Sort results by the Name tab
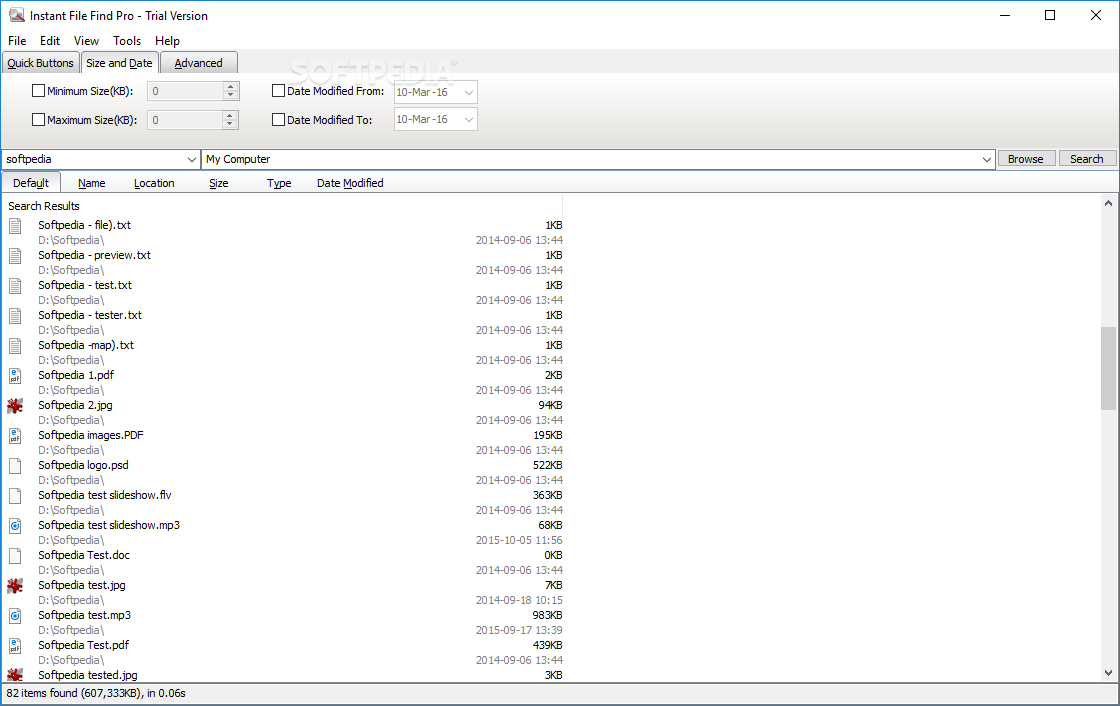The image size is (1120, 706). point(91,183)
